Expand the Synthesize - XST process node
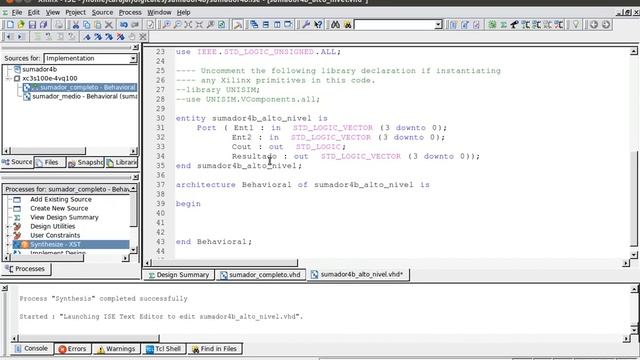This screenshot has height=360, width=640. [7, 244]
